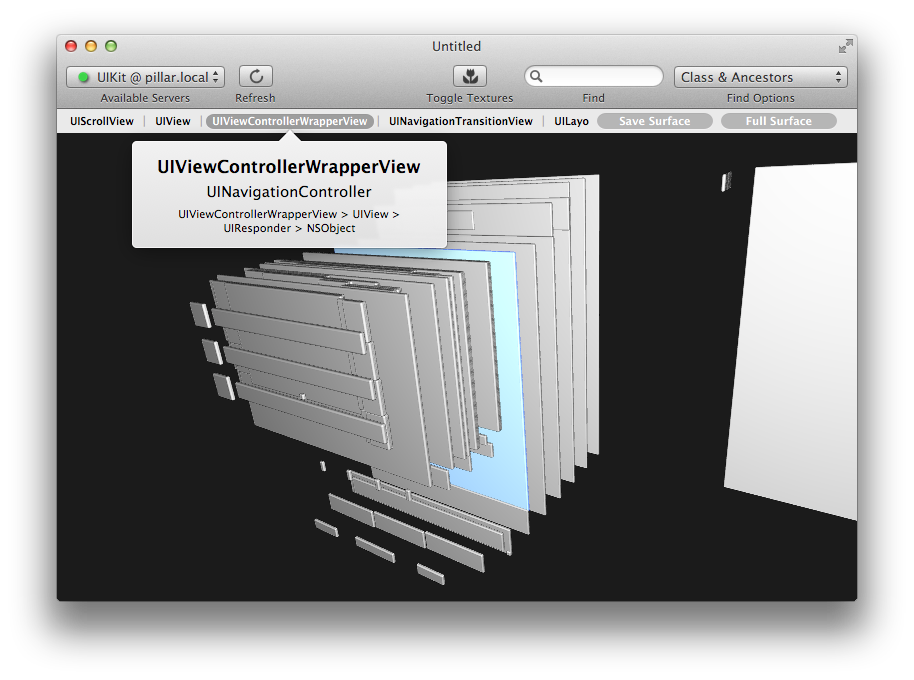The image size is (914, 680).
Task: Click the Refresh circular arrow button
Action: tap(256, 76)
